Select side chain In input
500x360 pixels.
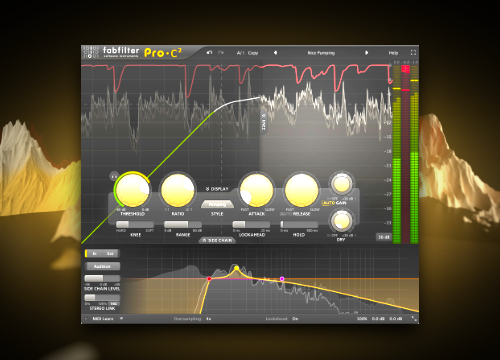tap(94, 254)
